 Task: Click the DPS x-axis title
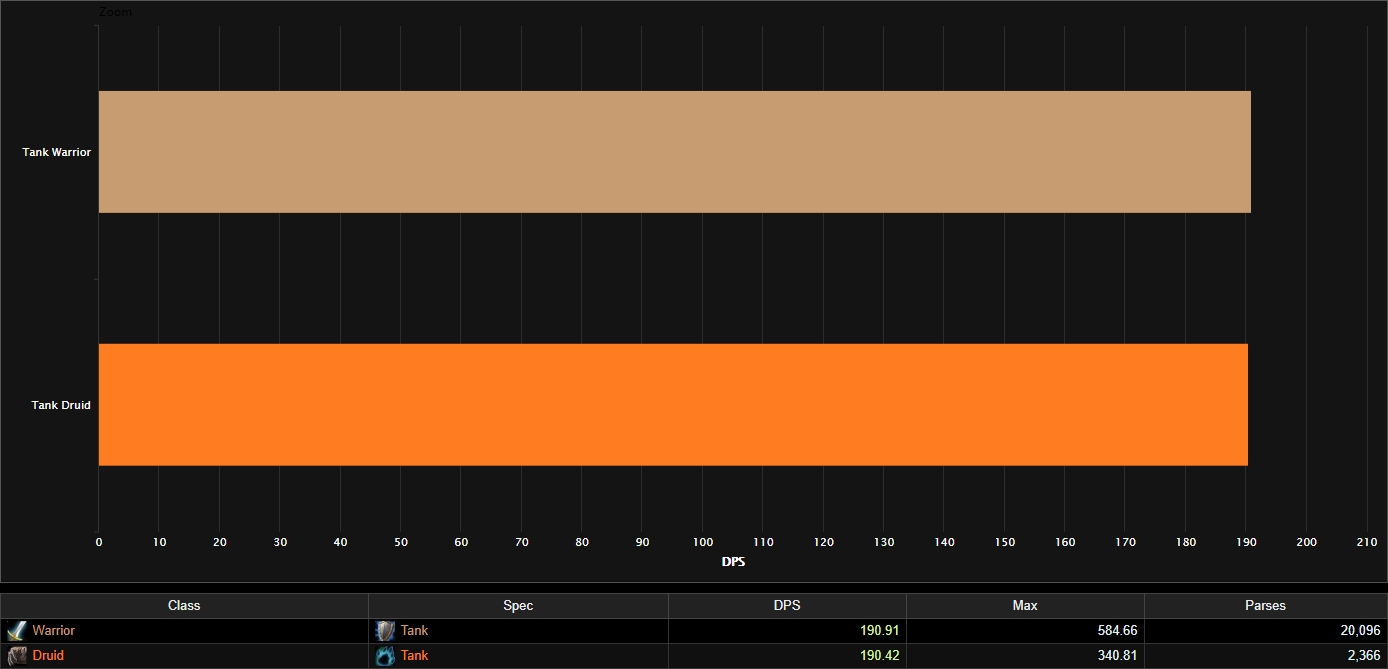click(733, 562)
